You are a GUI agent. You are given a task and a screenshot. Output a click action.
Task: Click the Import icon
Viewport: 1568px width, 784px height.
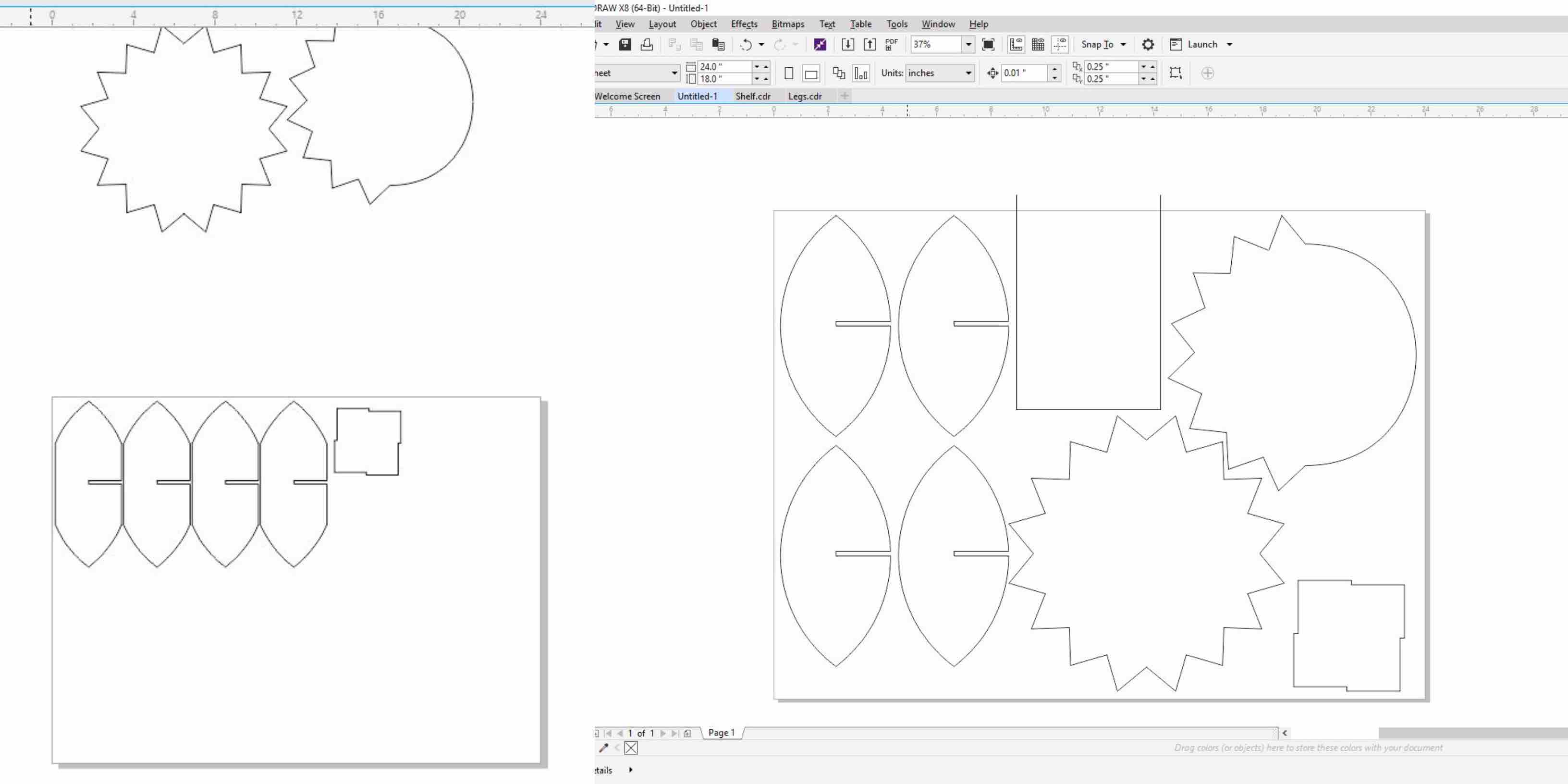(847, 44)
